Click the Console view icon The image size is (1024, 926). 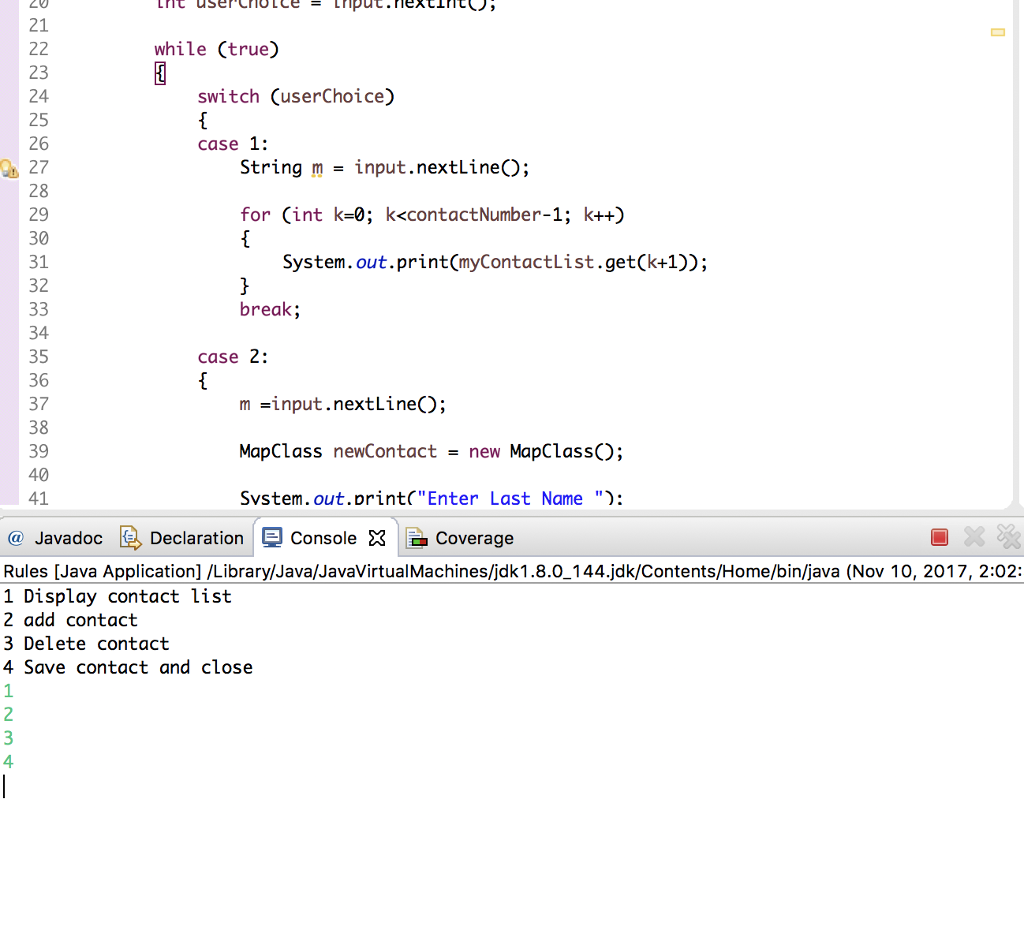271,537
